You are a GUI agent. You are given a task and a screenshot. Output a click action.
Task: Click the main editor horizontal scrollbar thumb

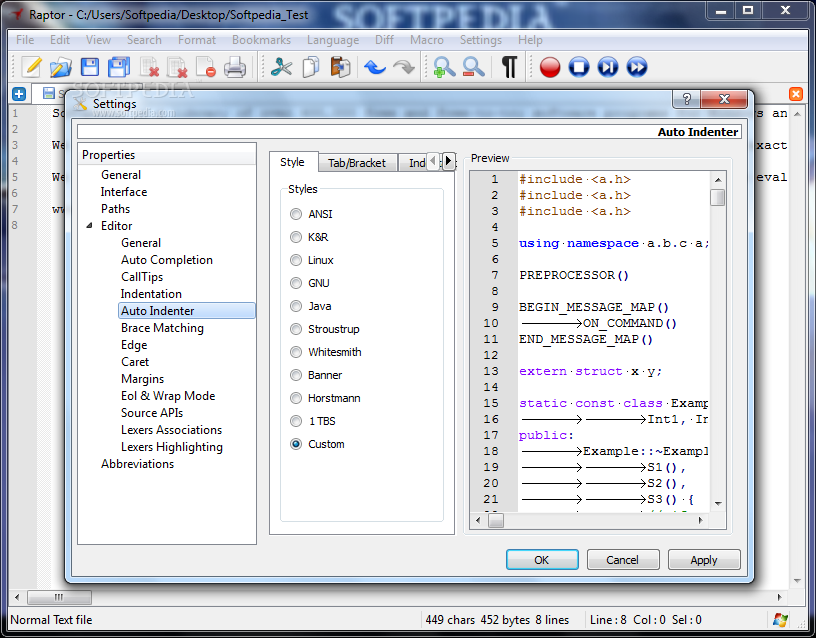pos(59,597)
